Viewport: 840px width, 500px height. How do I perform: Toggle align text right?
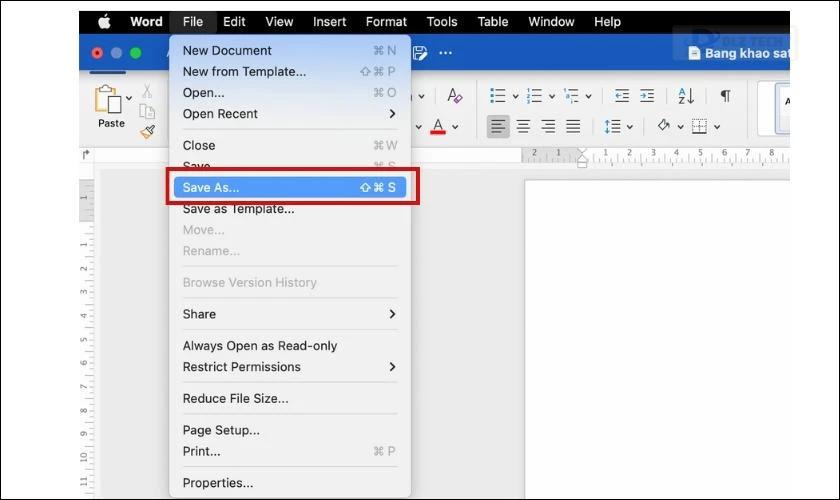tap(548, 127)
